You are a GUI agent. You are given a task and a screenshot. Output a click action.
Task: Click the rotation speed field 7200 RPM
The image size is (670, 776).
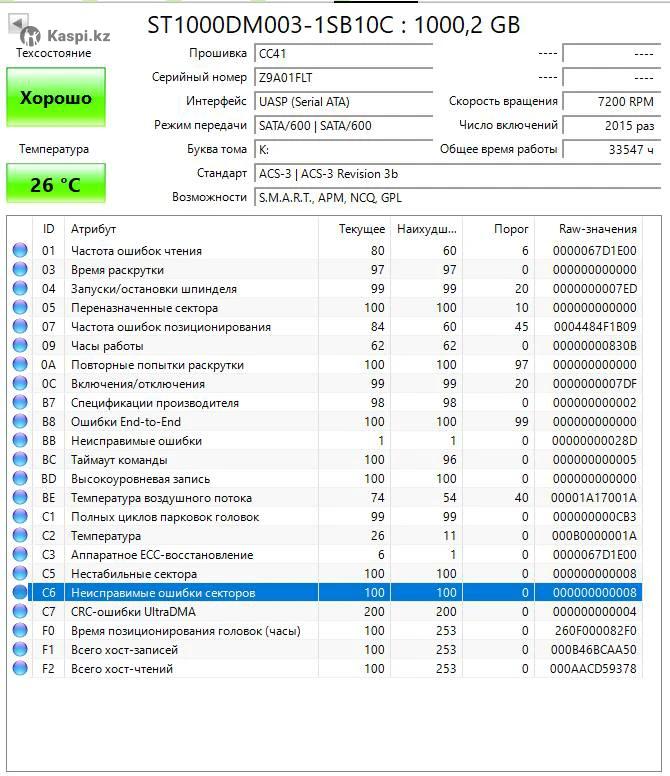[610, 101]
